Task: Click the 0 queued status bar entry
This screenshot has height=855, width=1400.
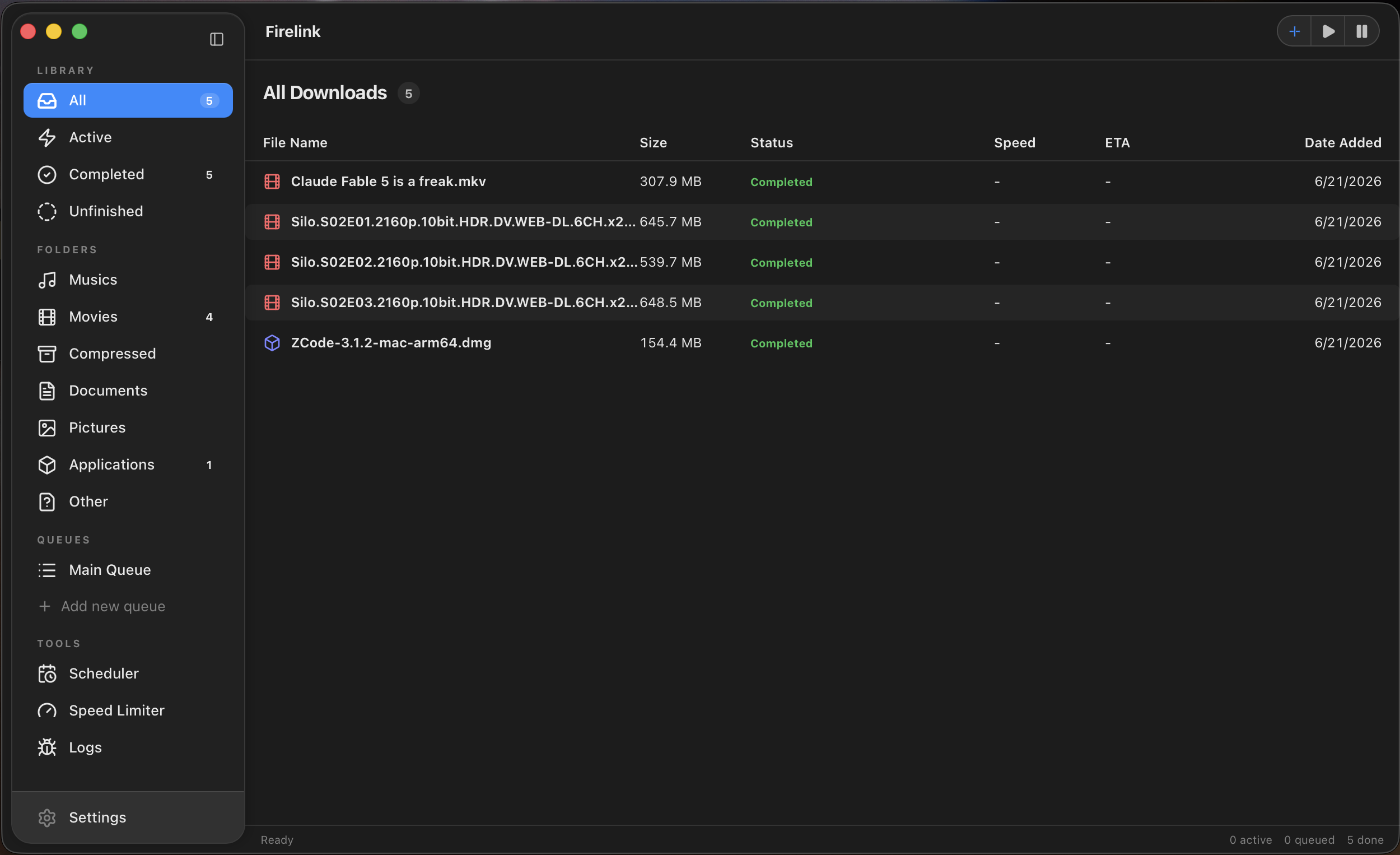Action: (x=1309, y=840)
